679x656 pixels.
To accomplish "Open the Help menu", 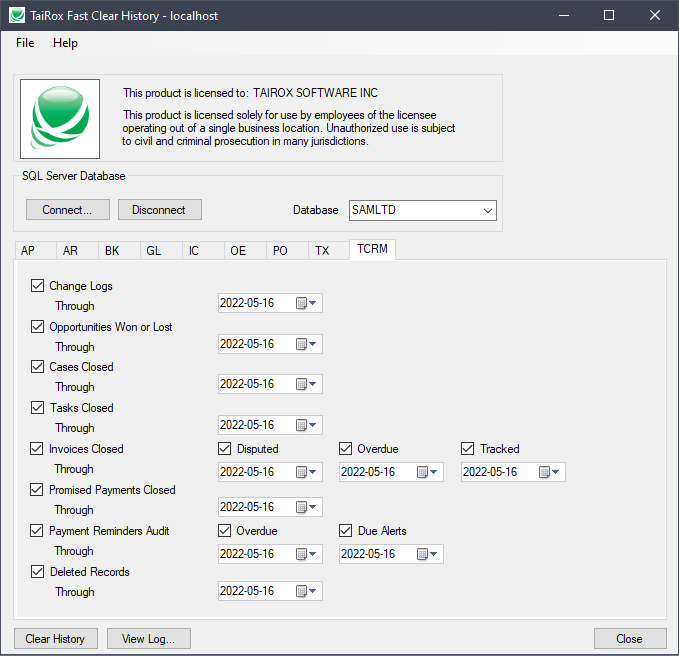I will pyautogui.click(x=65, y=43).
